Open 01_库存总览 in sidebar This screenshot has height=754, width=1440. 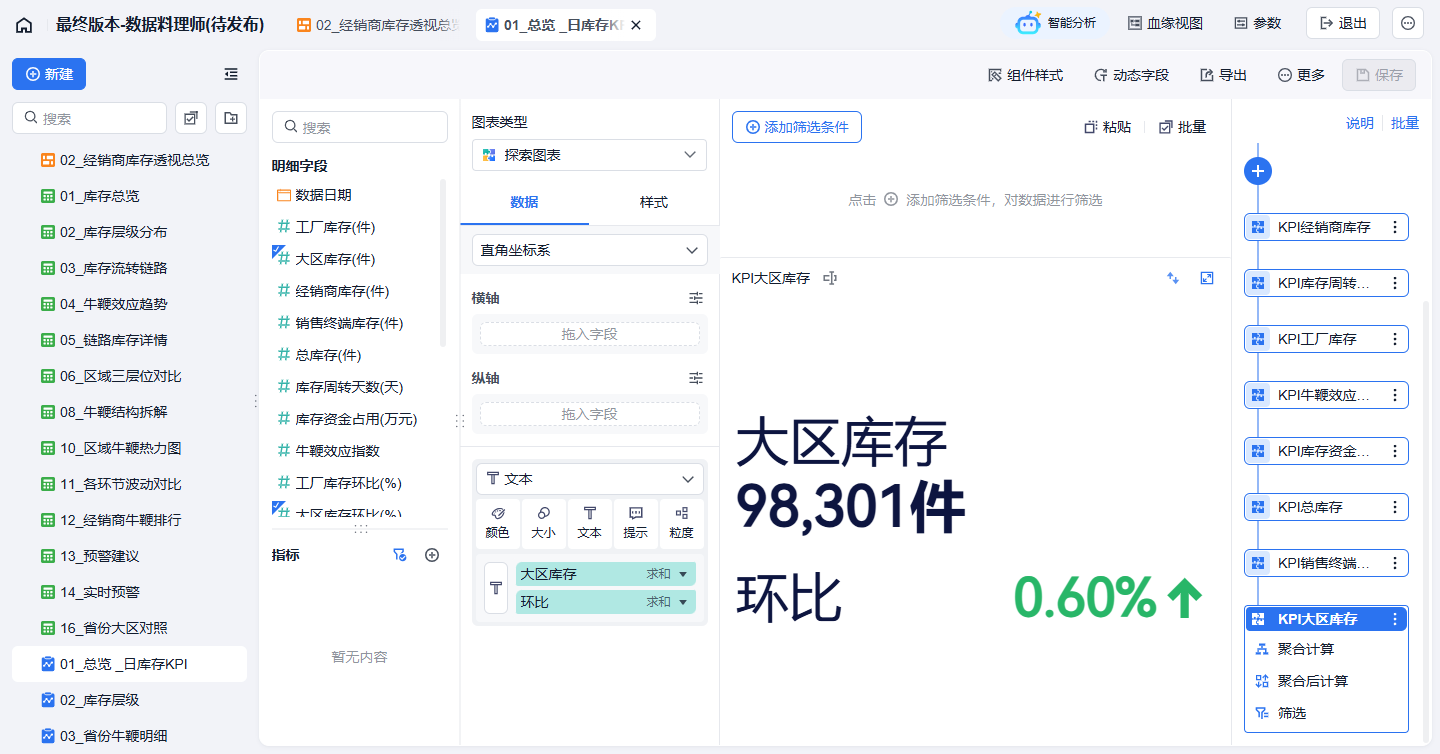(x=129, y=196)
